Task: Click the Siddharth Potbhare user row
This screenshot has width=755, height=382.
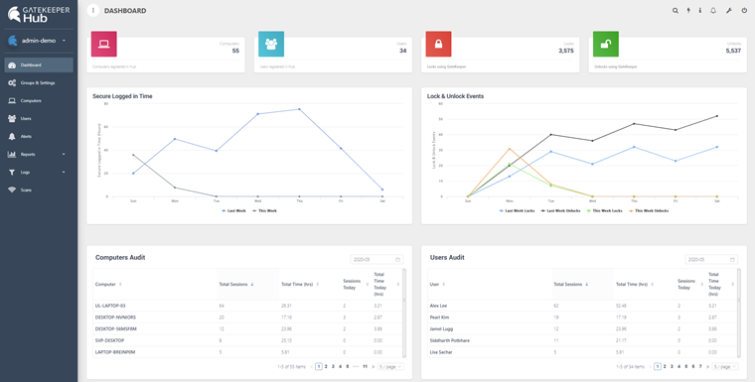Action: coord(582,341)
